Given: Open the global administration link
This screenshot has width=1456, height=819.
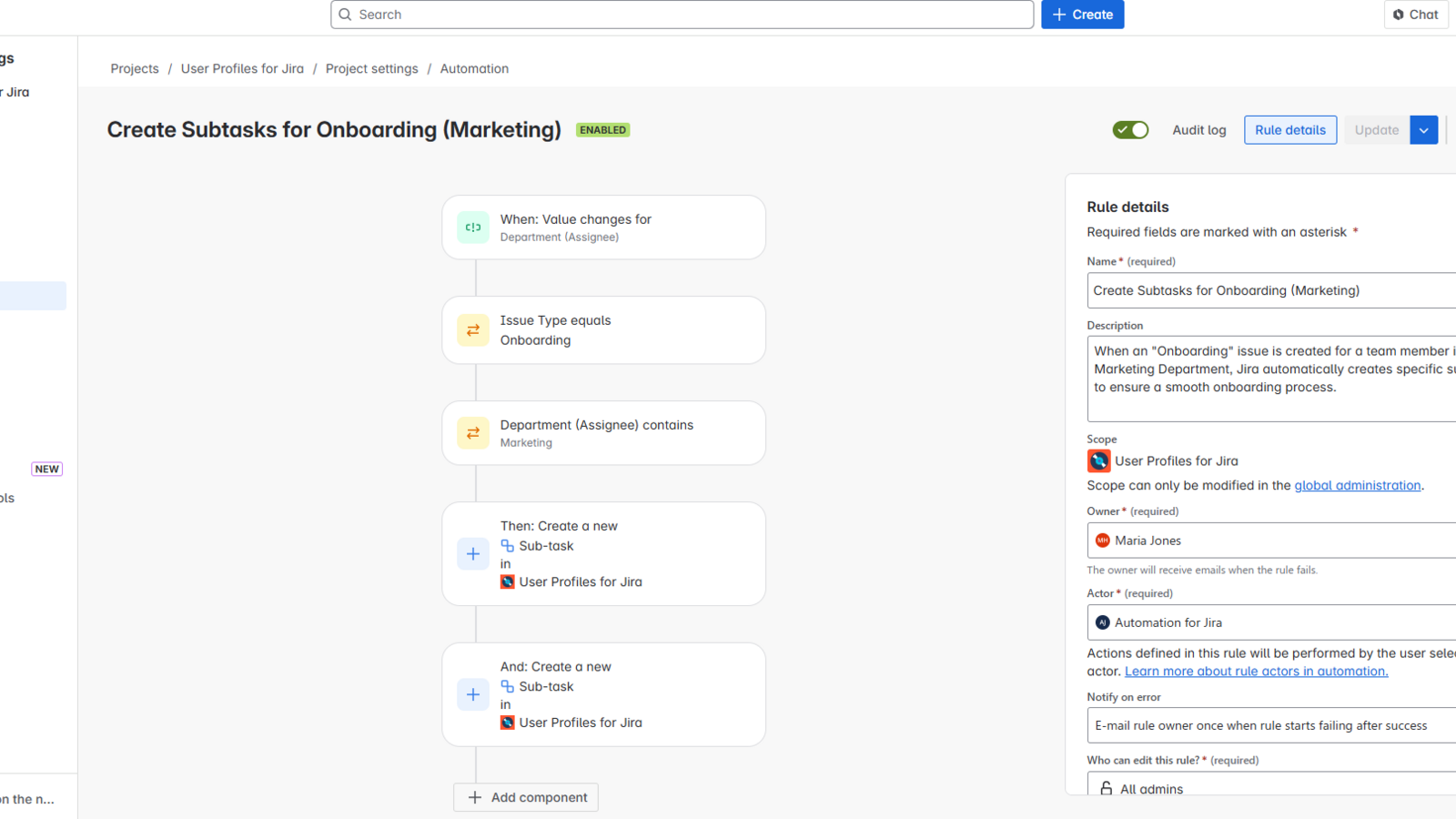Looking at the screenshot, I should click(1358, 485).
